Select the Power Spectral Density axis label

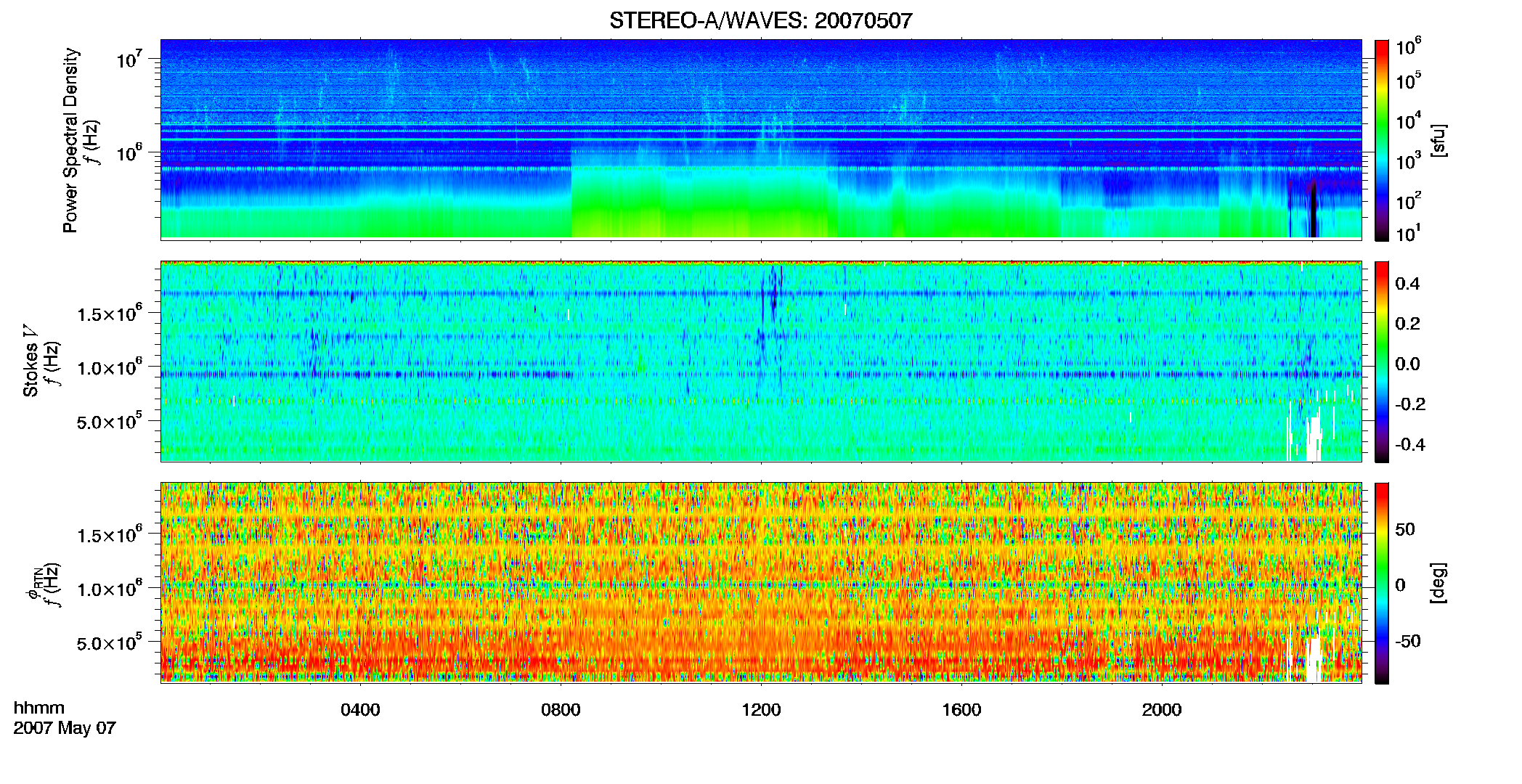(x=70, y=140)
